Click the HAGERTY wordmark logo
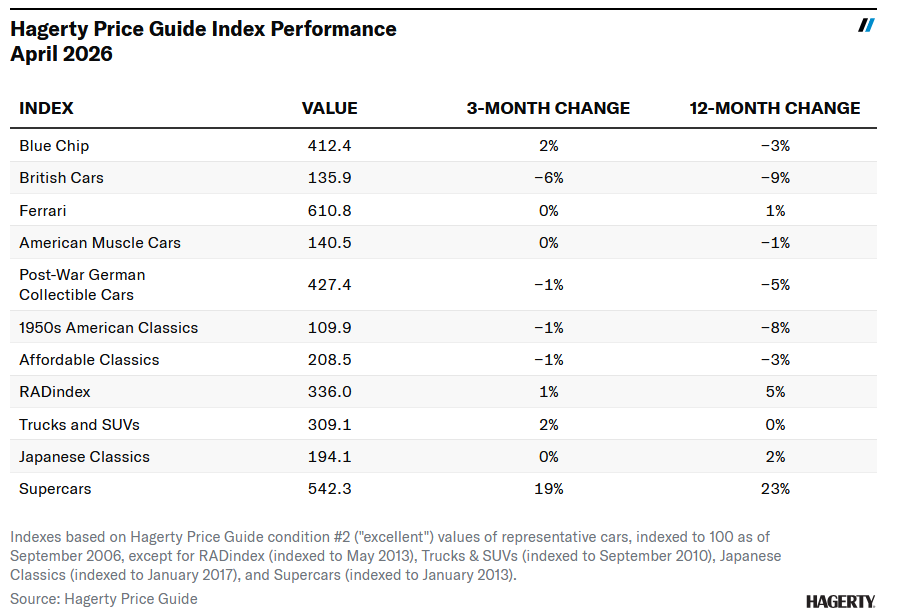 point(840,601)
